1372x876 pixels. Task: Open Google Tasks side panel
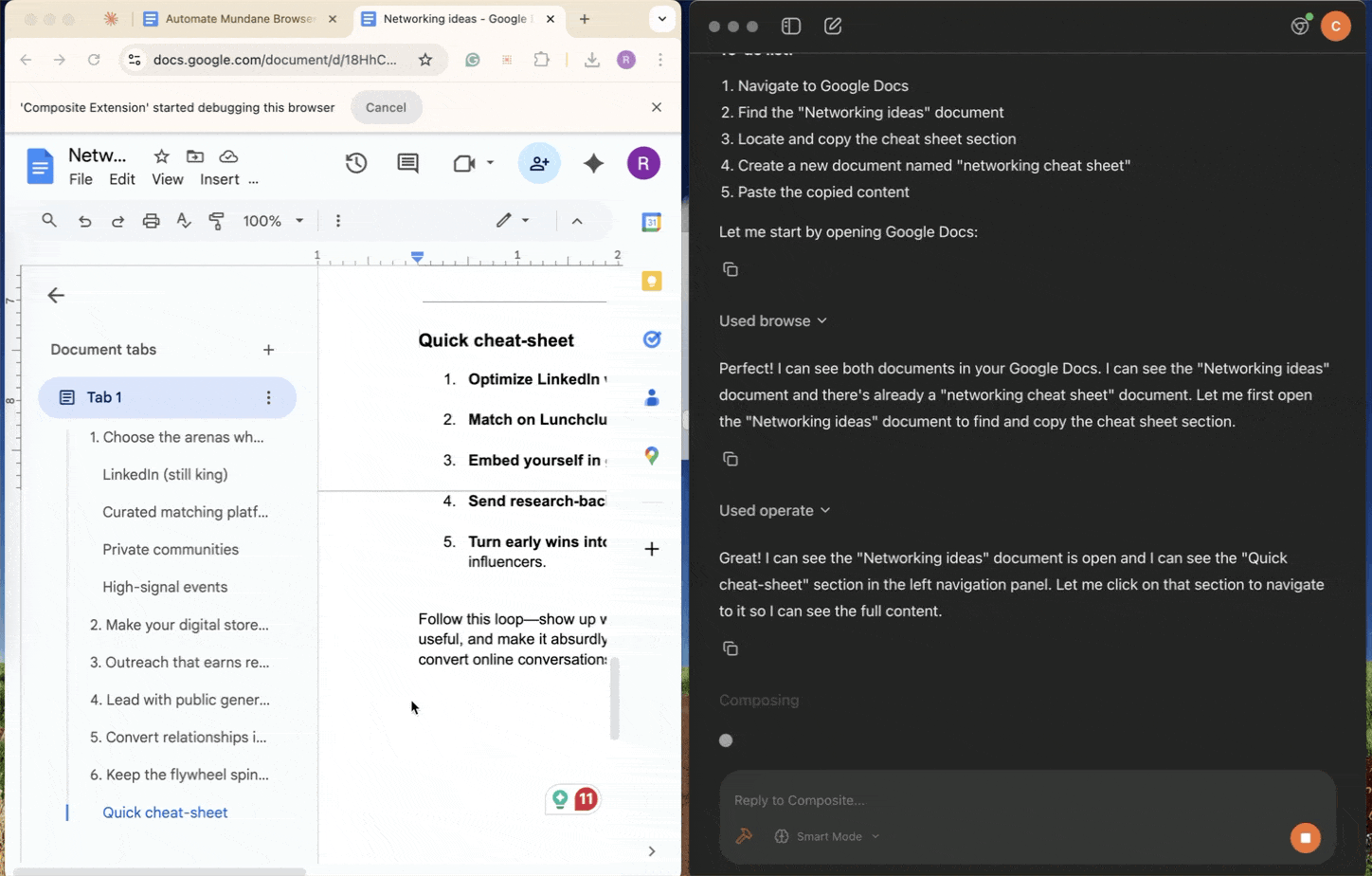(652, 339)
